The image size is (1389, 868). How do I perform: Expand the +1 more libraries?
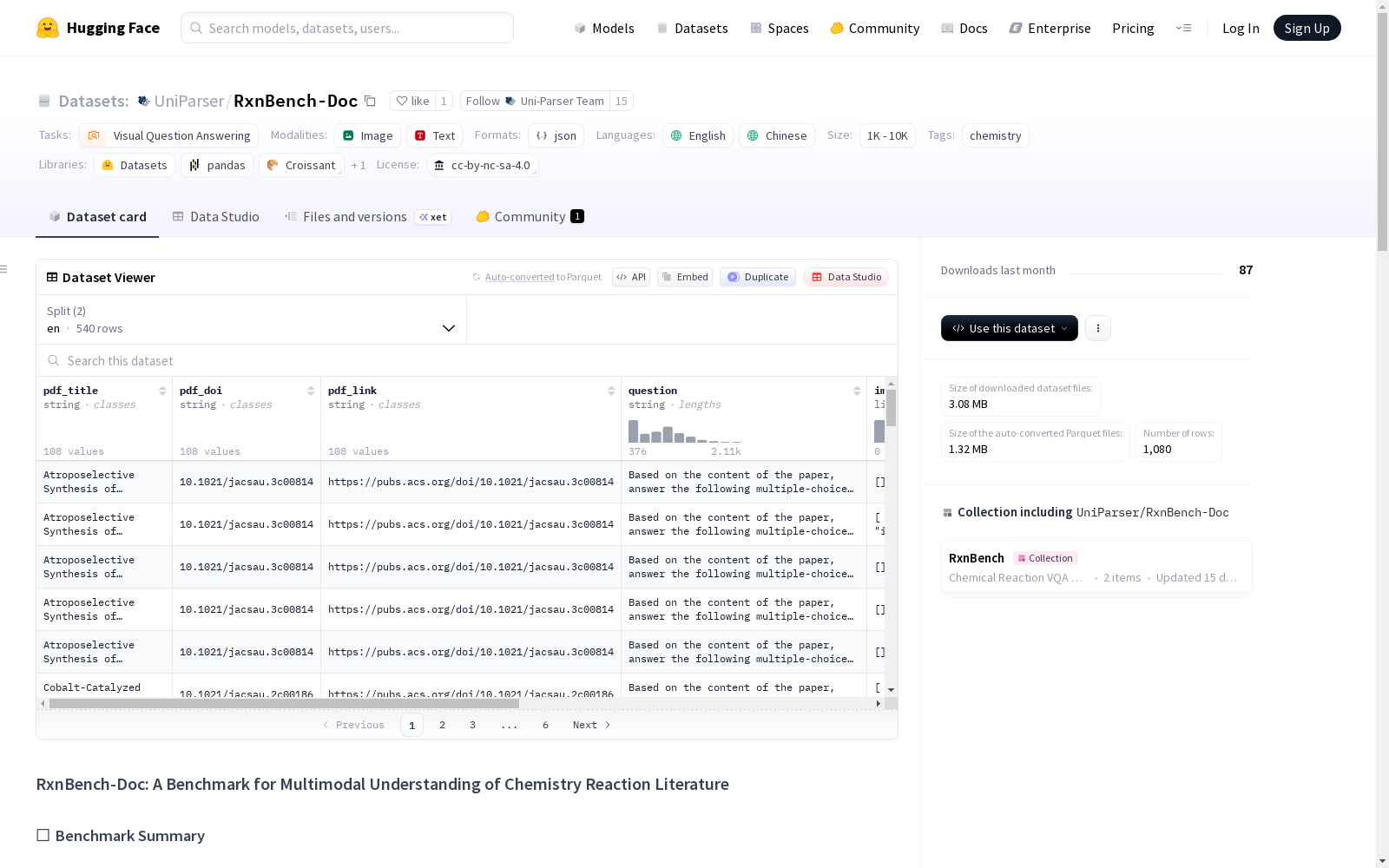pos(359,165)
